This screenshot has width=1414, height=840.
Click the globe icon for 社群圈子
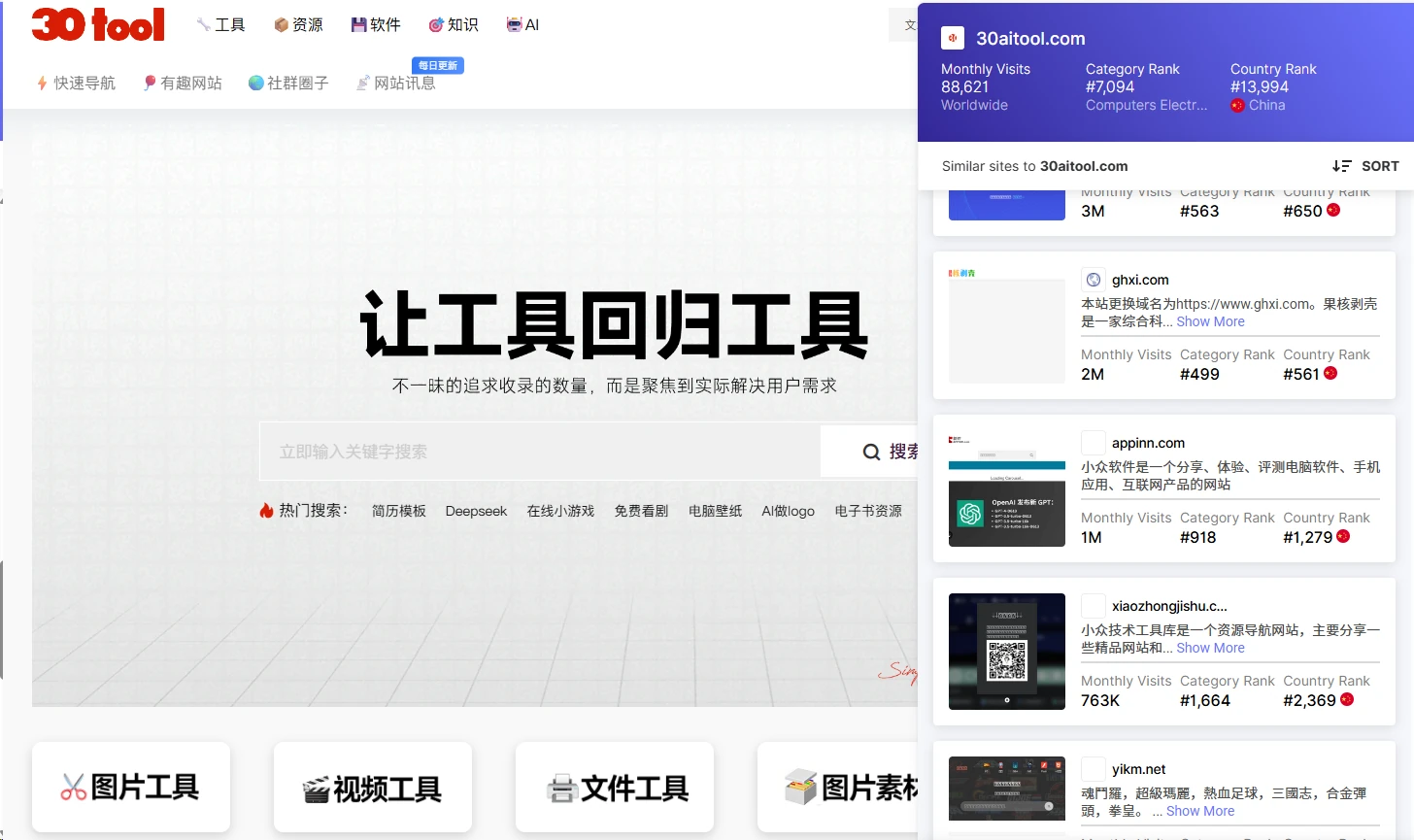(x=256, y=84)
